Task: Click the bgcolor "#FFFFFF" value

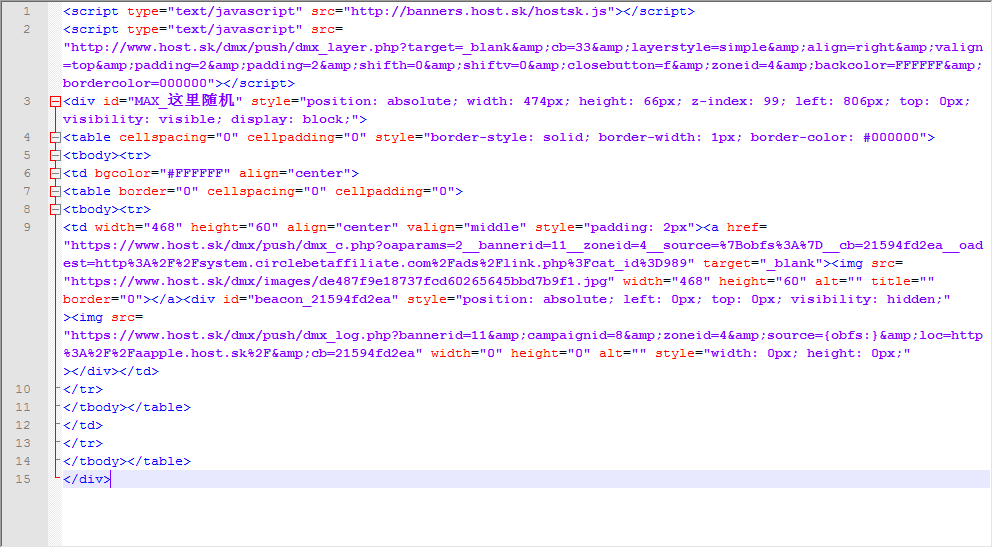Action: [195, 174]
